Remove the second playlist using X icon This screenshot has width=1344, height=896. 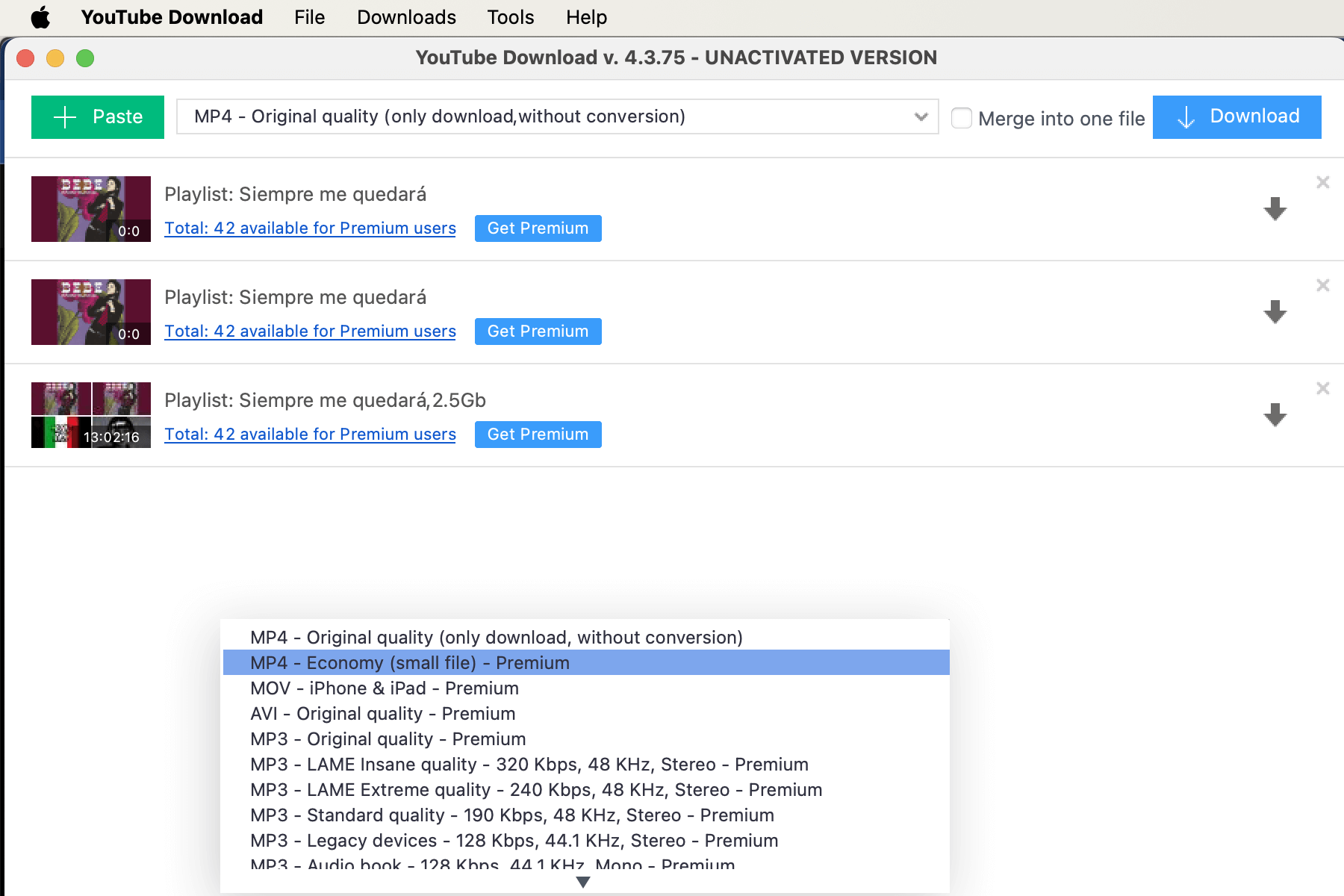click(x=1322, y=285)
